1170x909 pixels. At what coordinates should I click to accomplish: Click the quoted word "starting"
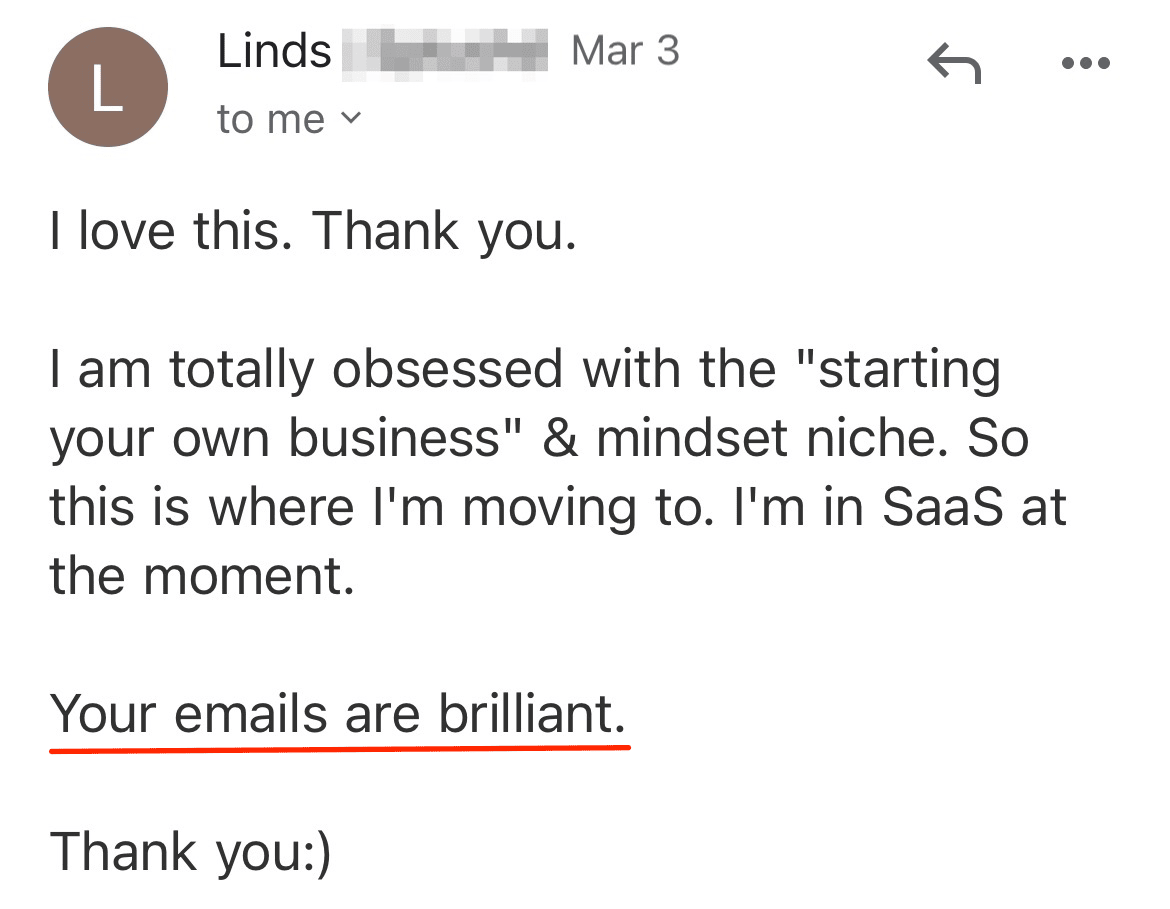click(x=899, y=371)
